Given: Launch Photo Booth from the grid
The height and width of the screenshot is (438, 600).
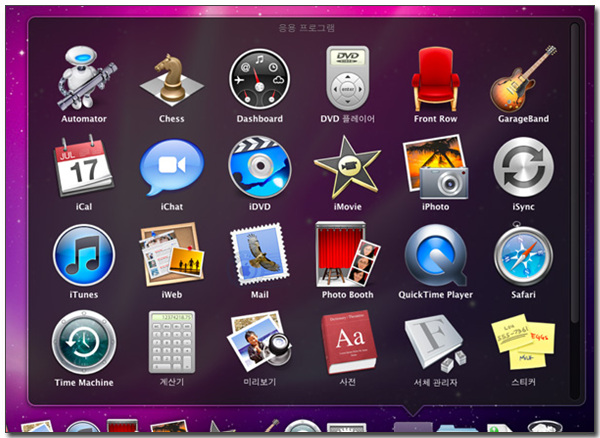Looking at the screenshot, I should click(x=347, y=254).
